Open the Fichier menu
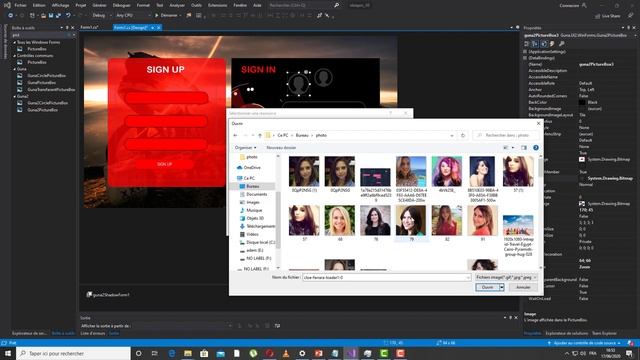This screenshot has height=360, width=640. pos(20,5)
